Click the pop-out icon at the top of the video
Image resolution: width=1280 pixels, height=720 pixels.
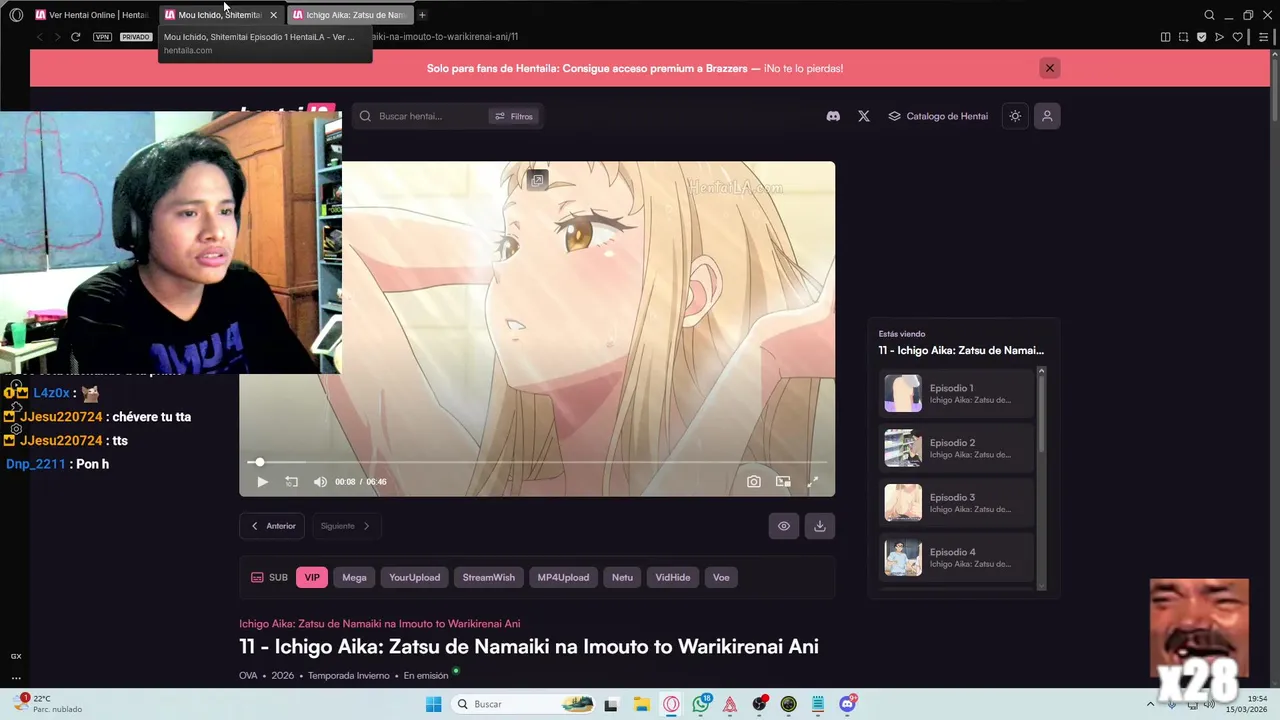click(x=537, y=180)
